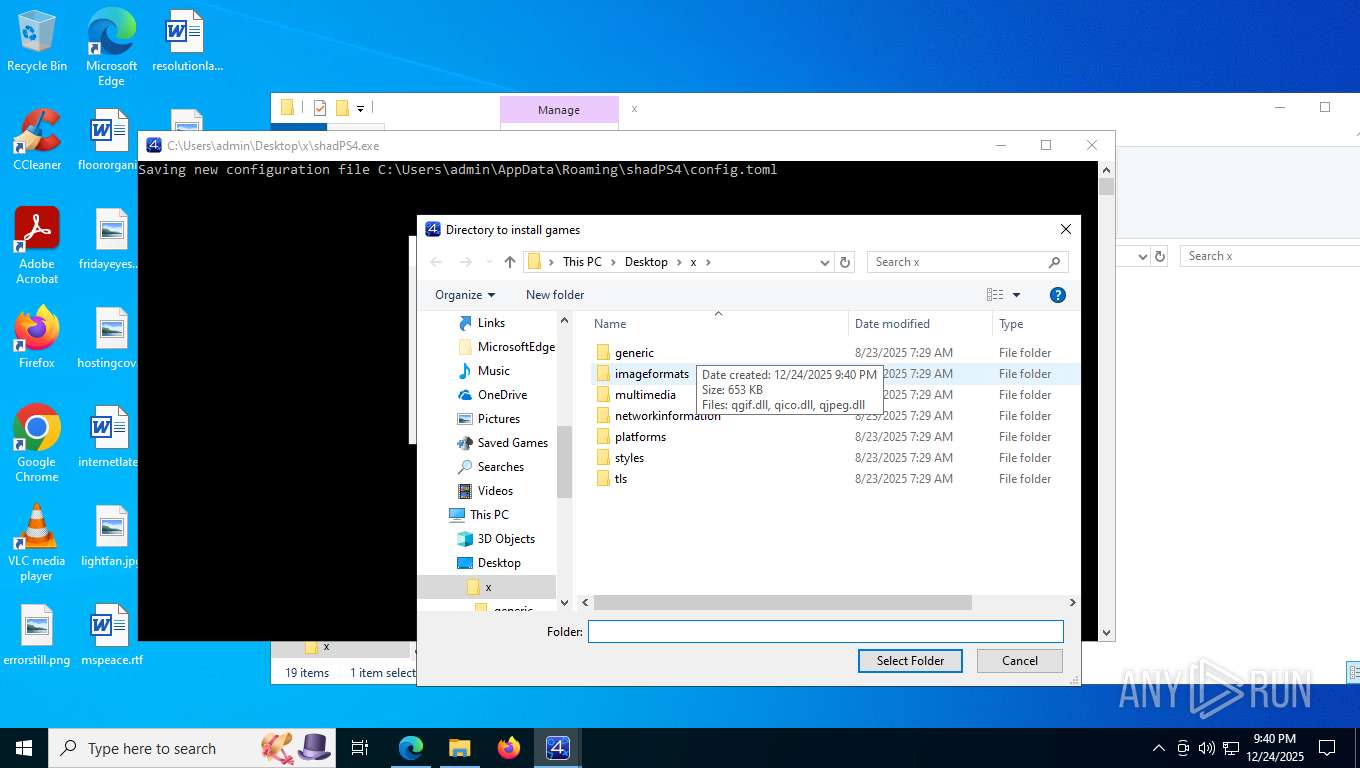1360x768 pixels.
Task: Refresh the folder view in dialog
Action: coord(845,262)
